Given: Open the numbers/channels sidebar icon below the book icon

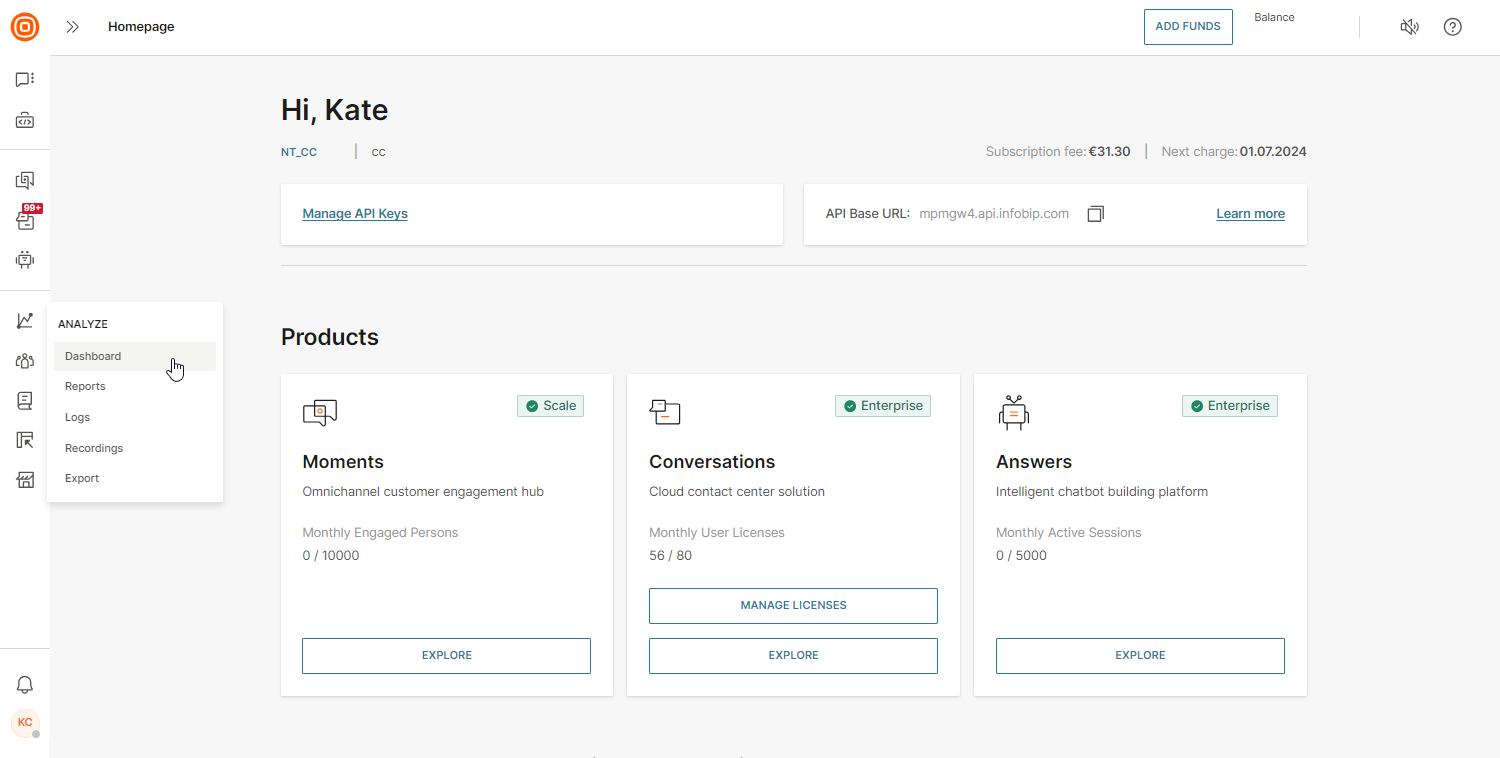Looking at the screenshot, I should (x=25, y=440).
